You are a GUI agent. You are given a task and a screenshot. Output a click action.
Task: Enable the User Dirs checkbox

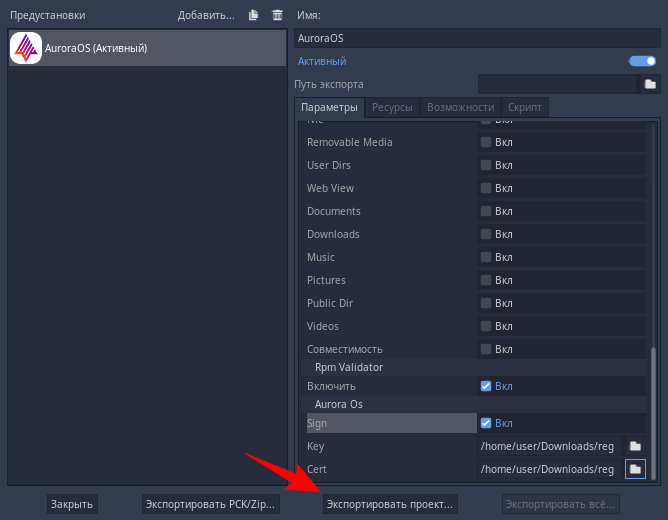tap(486, 165)
